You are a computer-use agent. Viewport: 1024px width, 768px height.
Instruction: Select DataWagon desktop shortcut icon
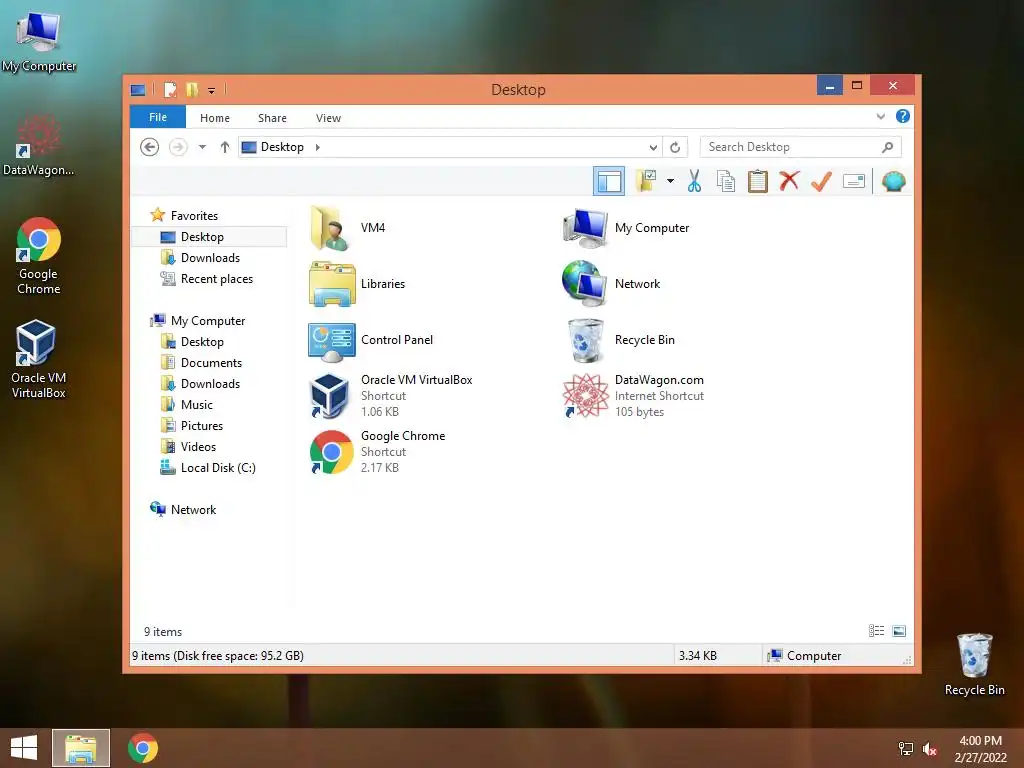[x=38, y=146]
